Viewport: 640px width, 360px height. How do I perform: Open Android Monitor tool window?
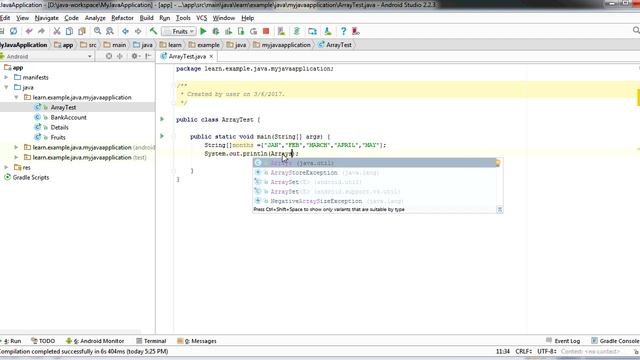click(x=95, y=341)
